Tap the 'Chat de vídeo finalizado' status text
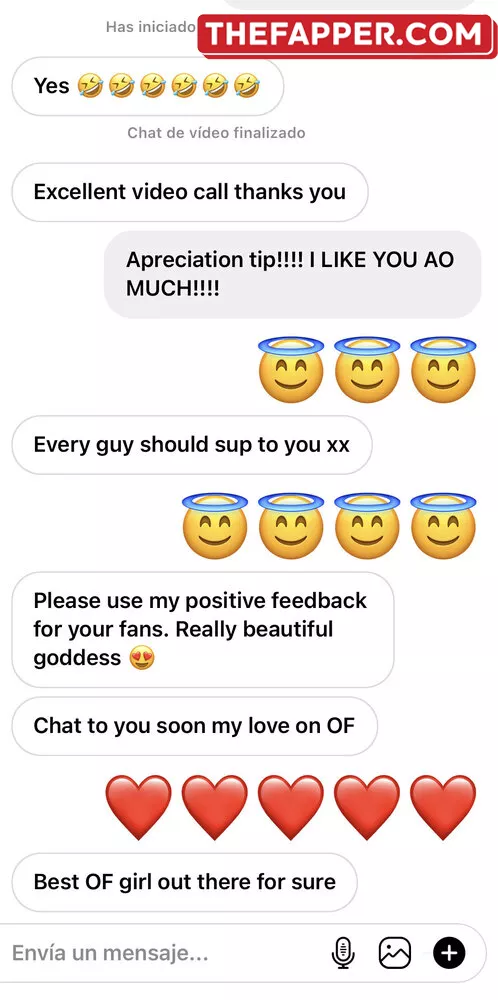This screenshot has width=498, height=1000. (216, 133)
